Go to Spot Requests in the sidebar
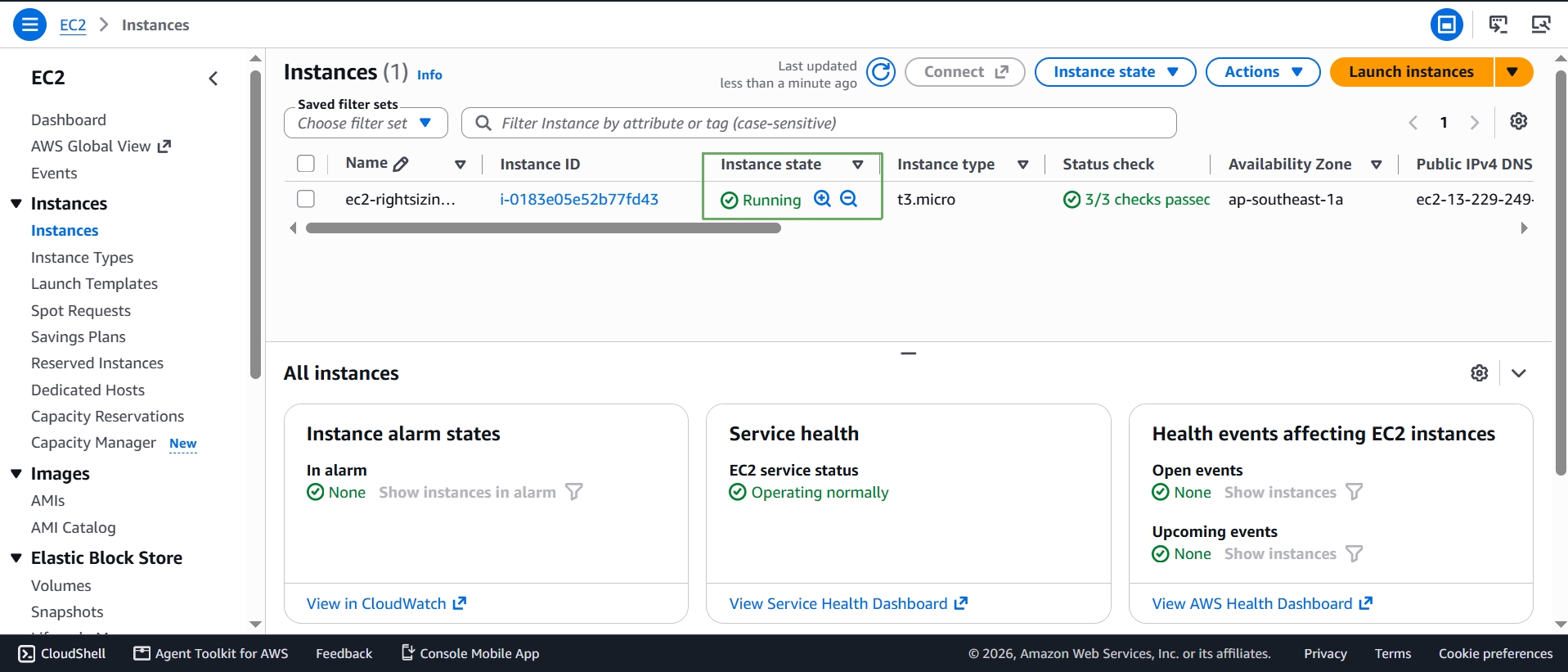Screen dimensions: 1568x672 point(81,310)
